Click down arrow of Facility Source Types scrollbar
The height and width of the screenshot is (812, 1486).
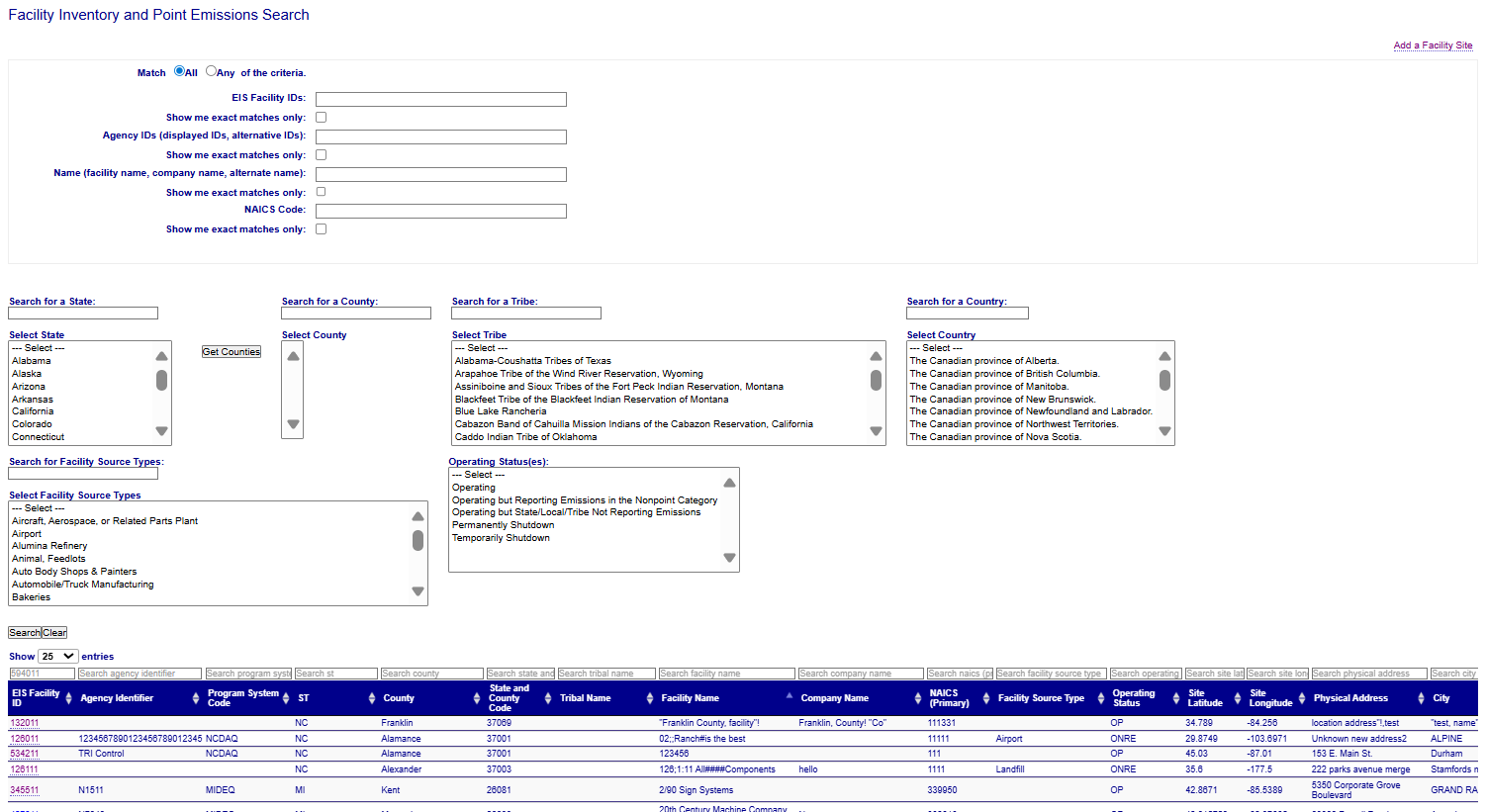418,591
